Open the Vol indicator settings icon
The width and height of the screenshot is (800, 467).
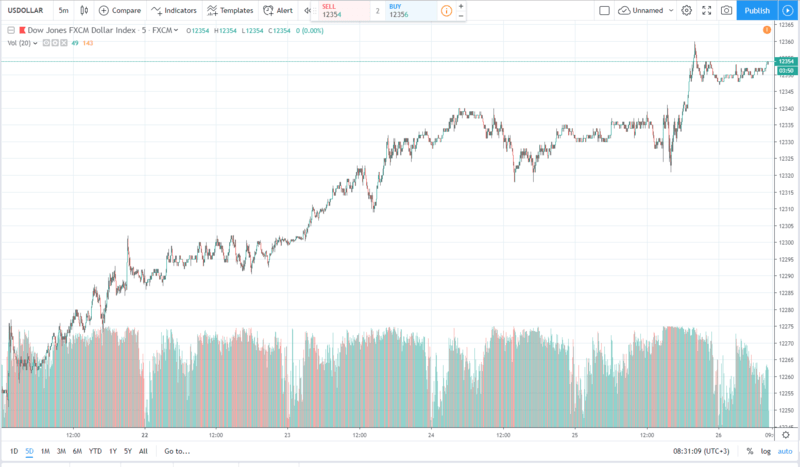[55, 43]
